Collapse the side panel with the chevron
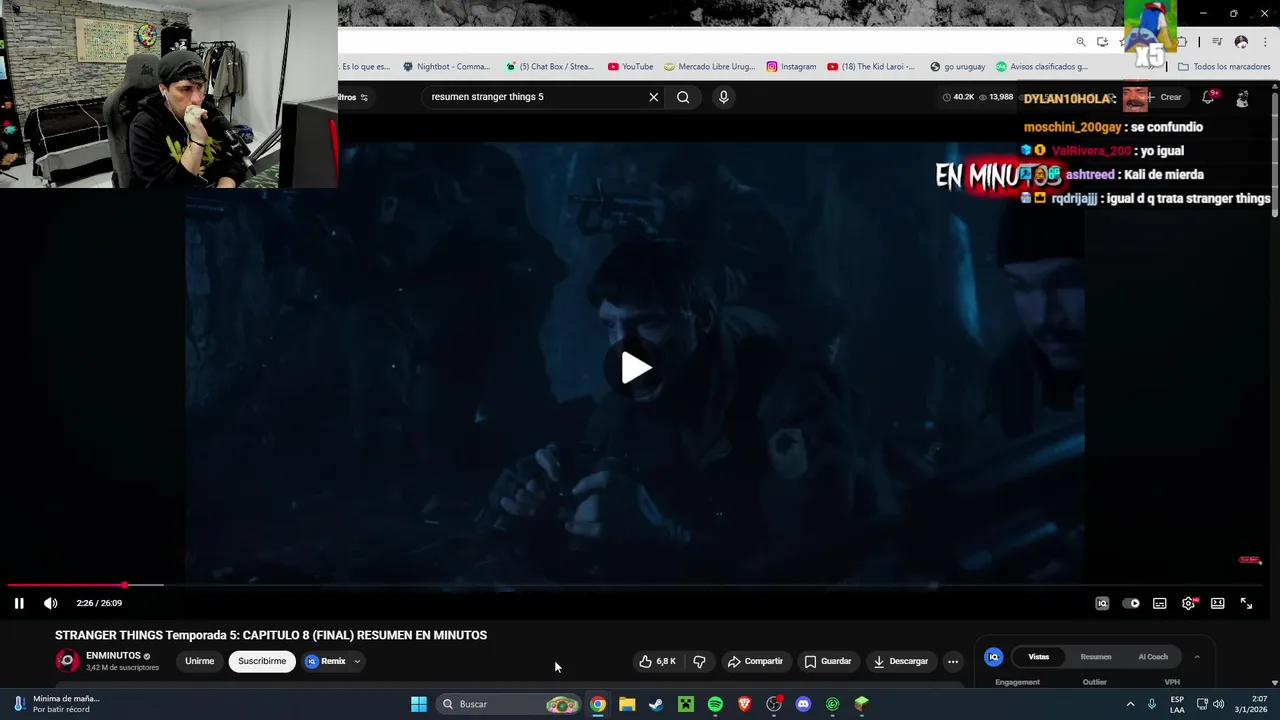 pos(1197,657)
